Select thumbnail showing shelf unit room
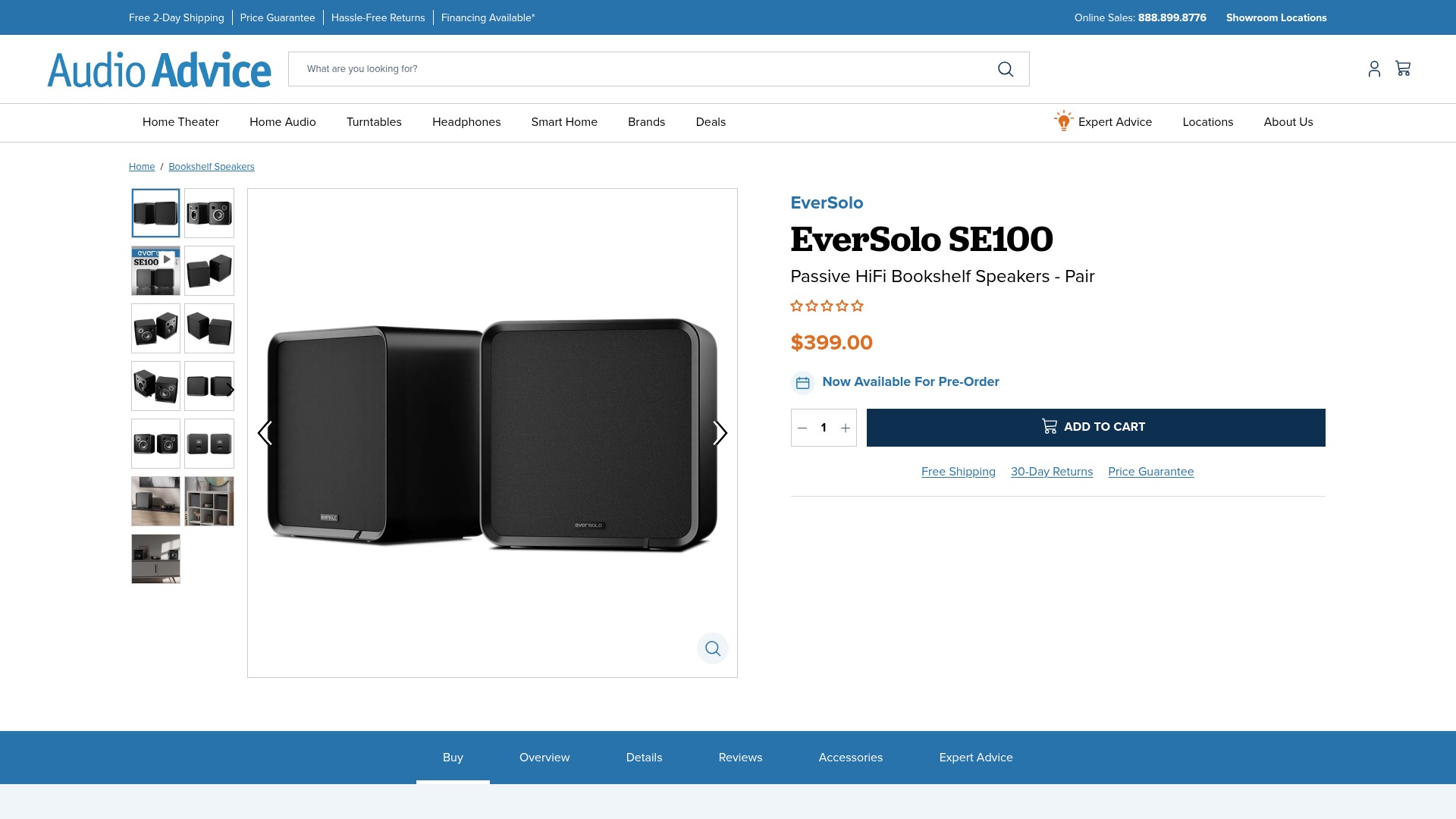The width and height of the screenshot is (1456, 819). pyautogui.click(x=209, y=501)
